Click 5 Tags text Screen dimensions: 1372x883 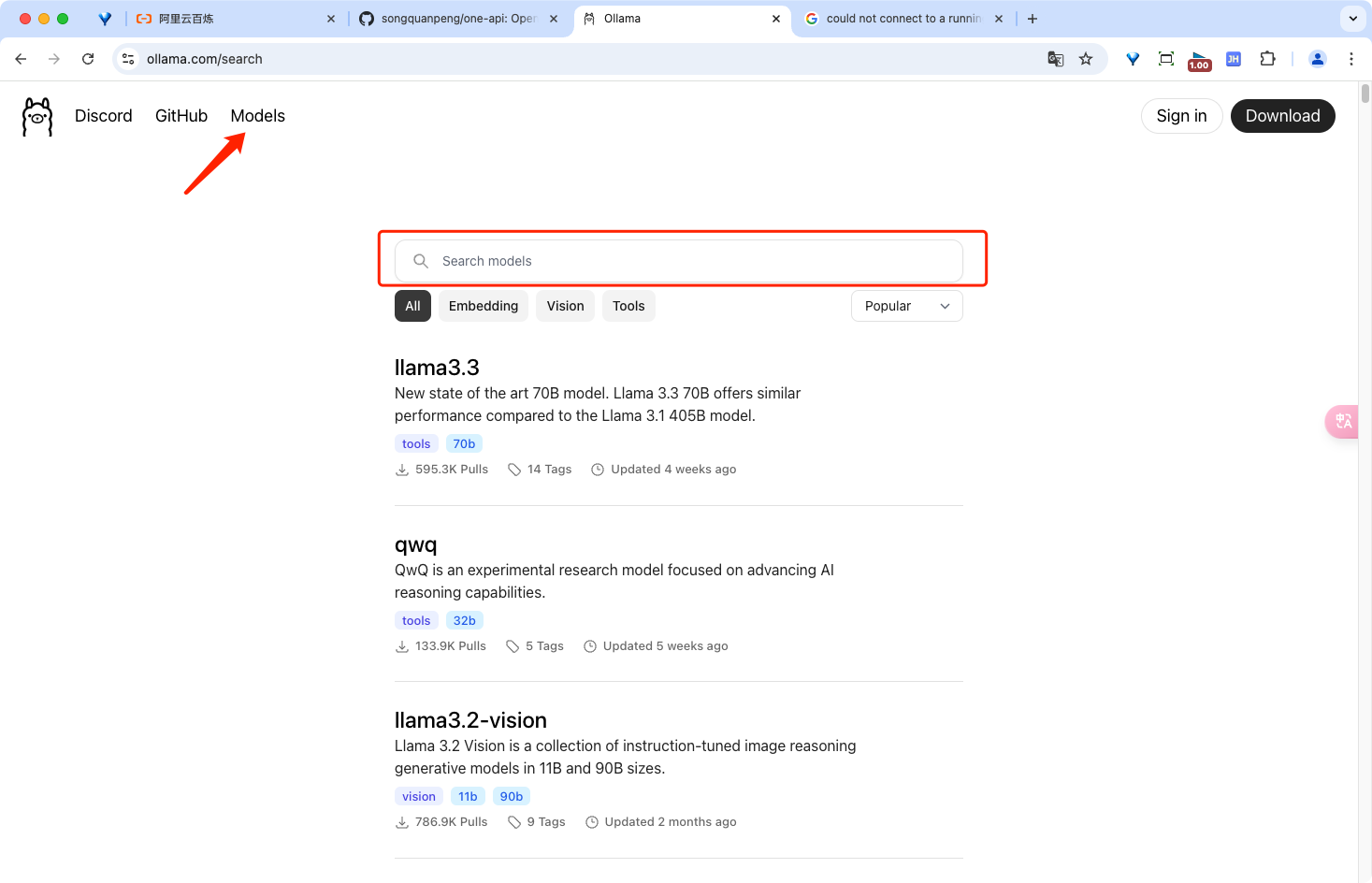pyautogui.click(x=544, y=646)
